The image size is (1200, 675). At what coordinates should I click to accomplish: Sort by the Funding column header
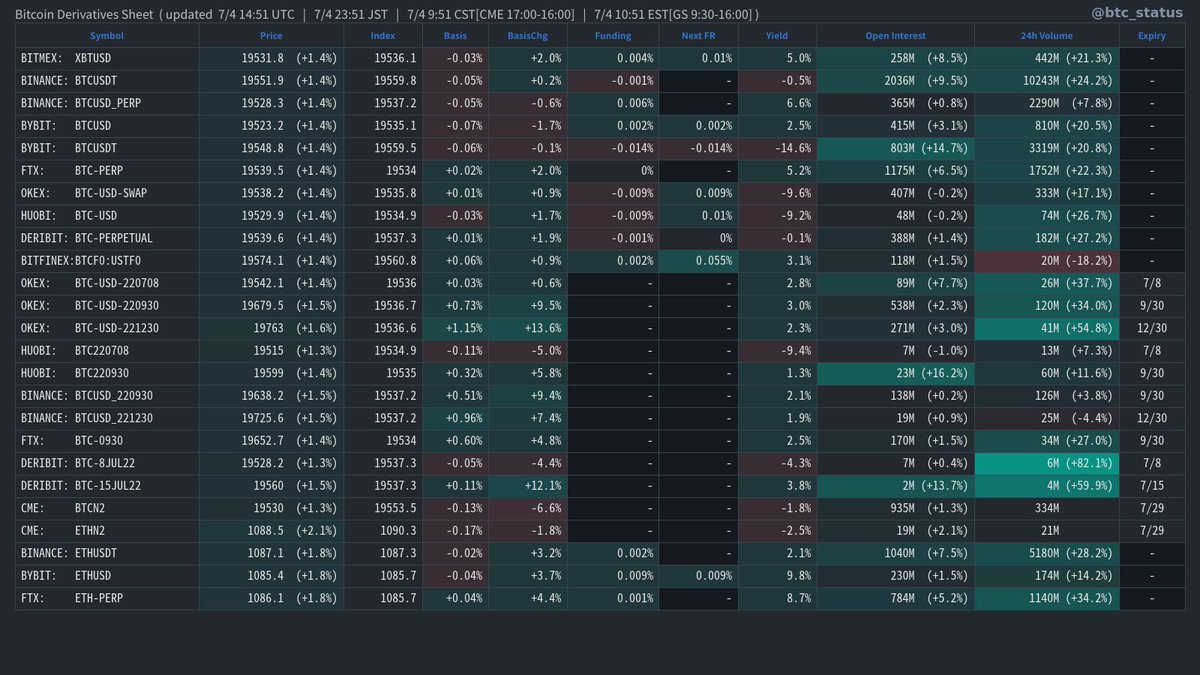click(612, 36)
